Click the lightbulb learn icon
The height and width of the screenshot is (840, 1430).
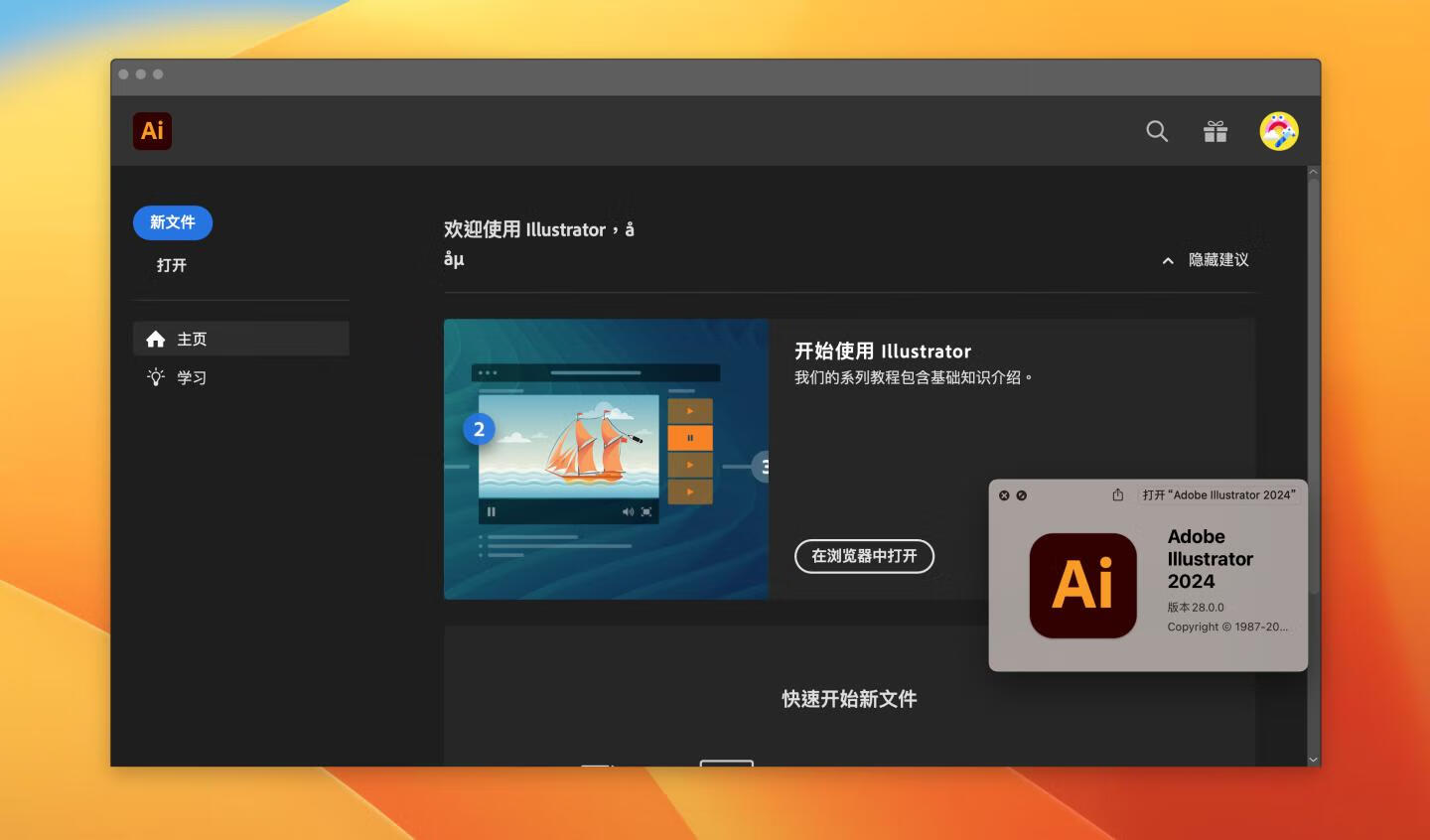tap(156, 377)
